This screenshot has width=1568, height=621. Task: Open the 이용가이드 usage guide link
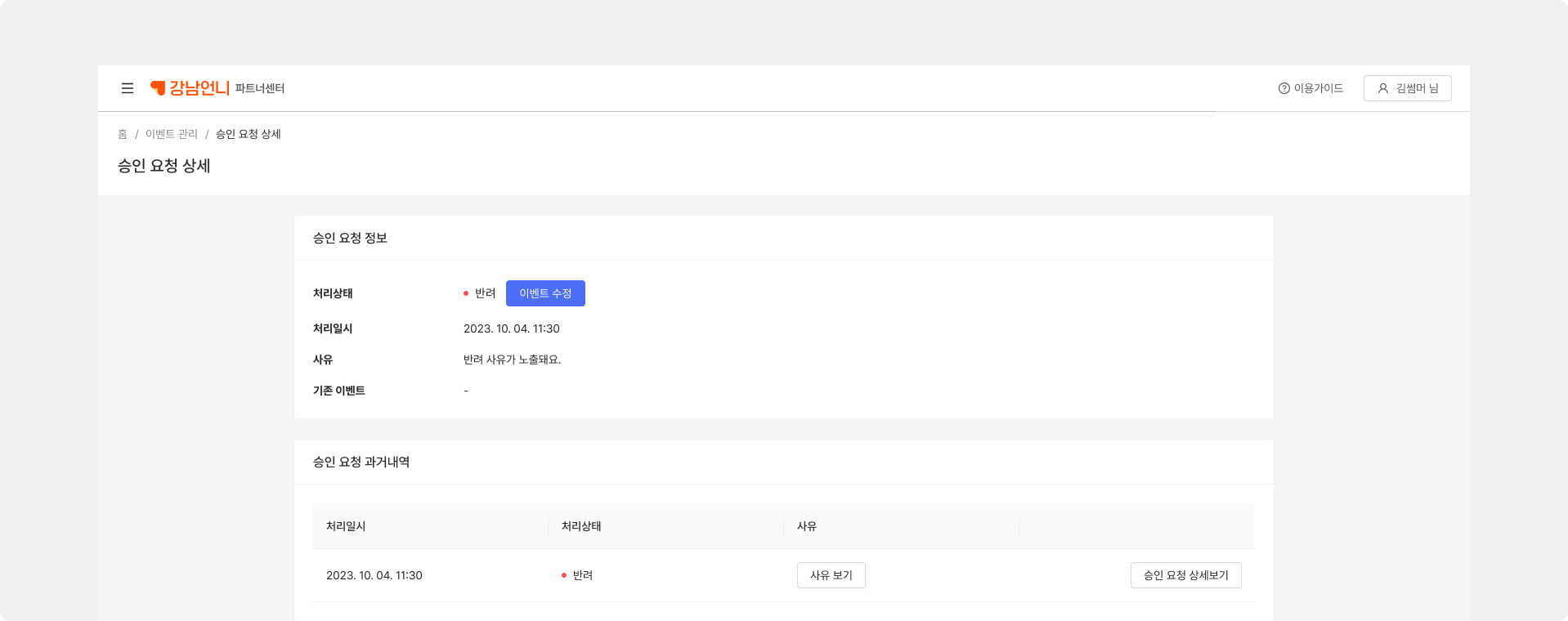tap(1318, 88)
